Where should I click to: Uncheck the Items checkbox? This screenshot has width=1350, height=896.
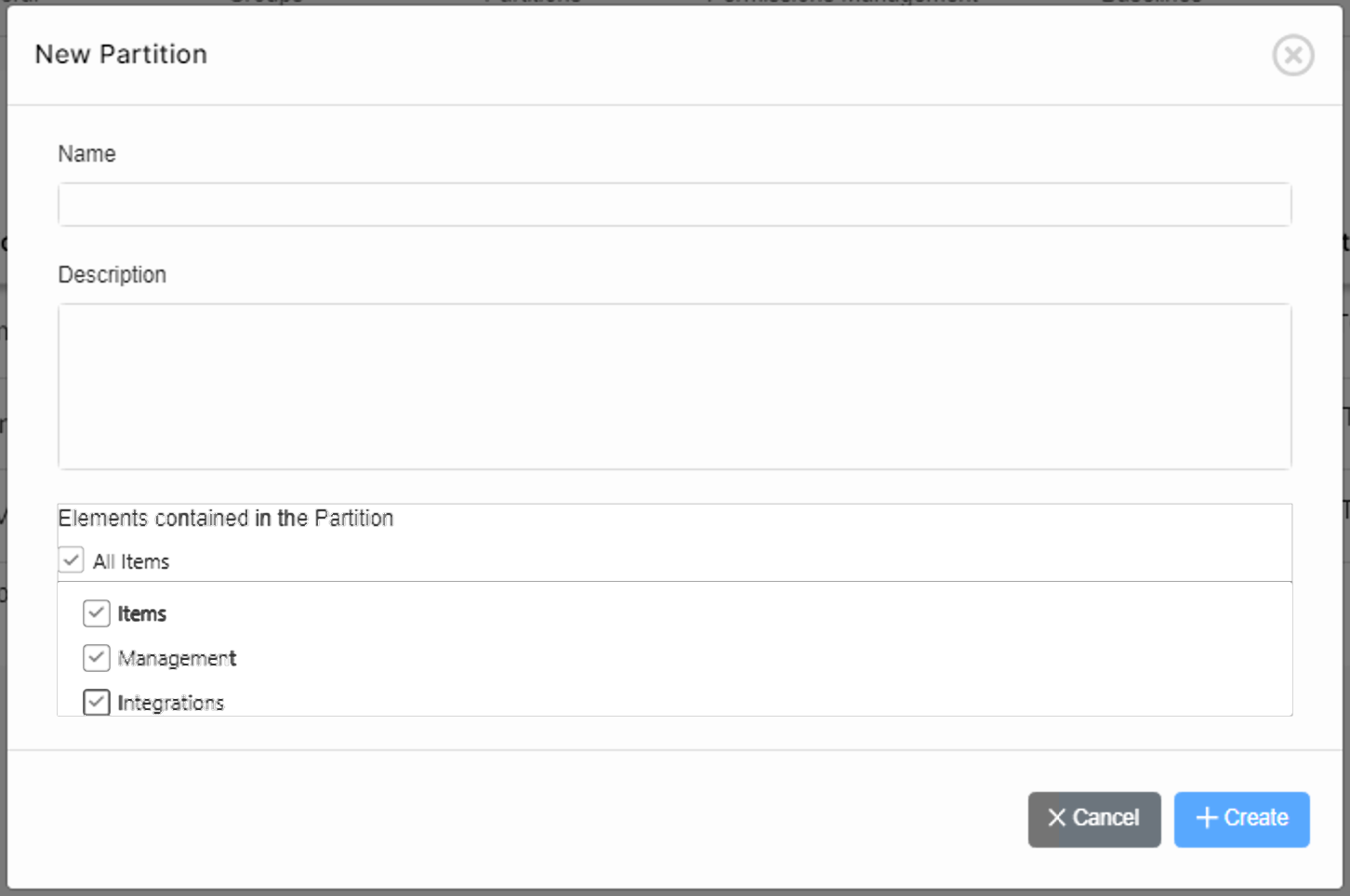[97, 613]
